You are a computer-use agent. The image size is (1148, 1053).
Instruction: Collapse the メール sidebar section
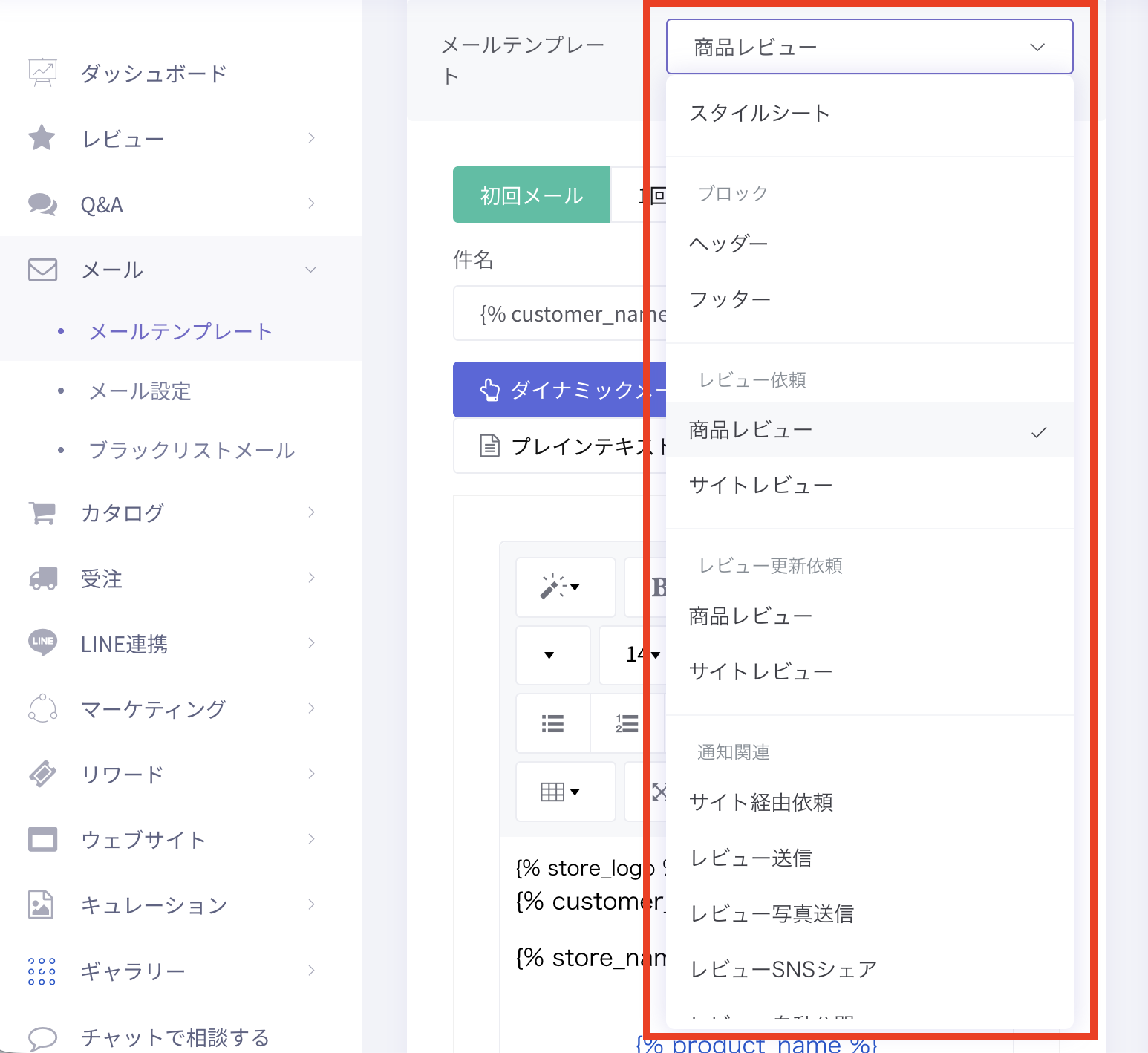coord(310,270)
